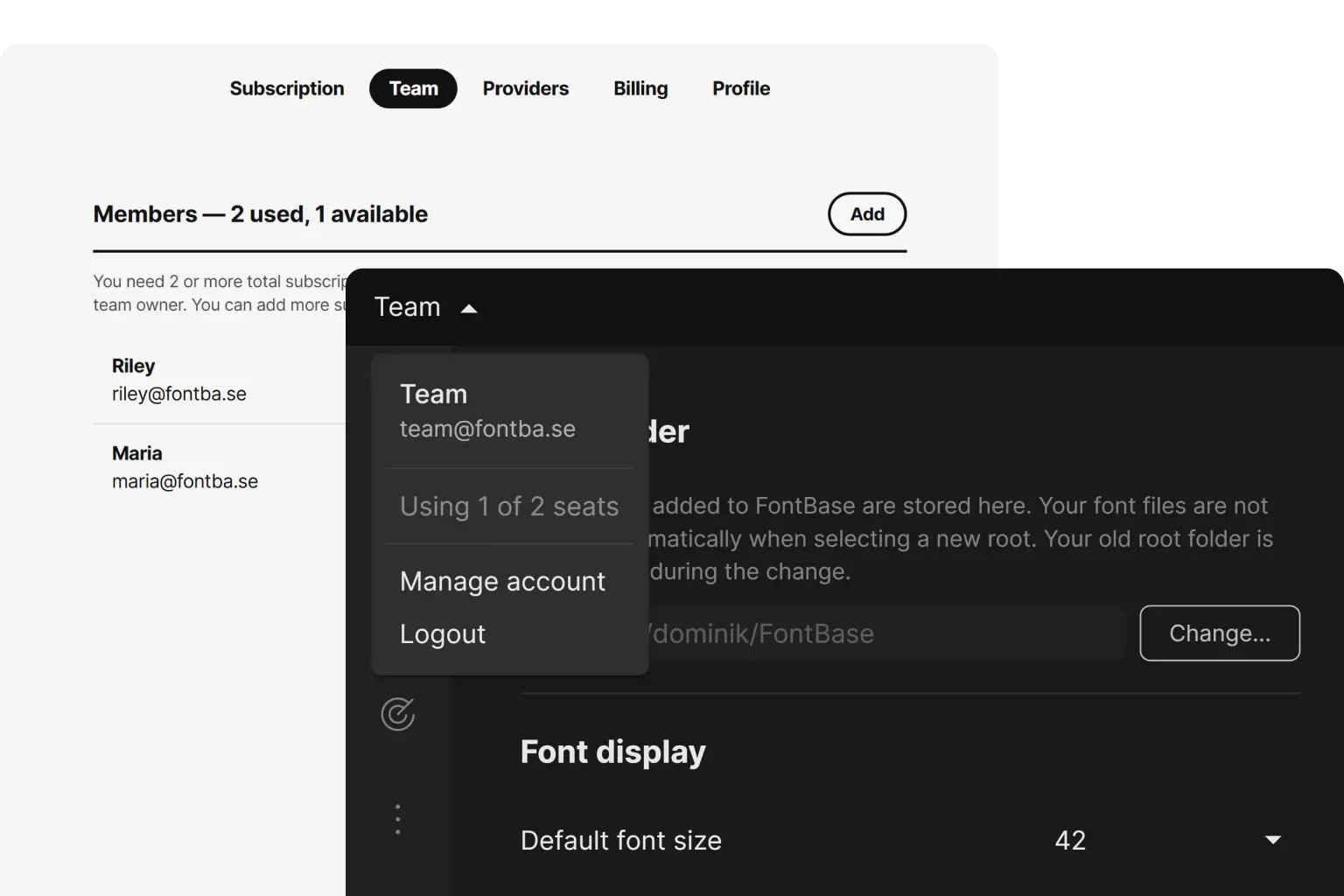Select member Maria in the list
This screenshot has height=896, width=1344.
pos(136,453)
